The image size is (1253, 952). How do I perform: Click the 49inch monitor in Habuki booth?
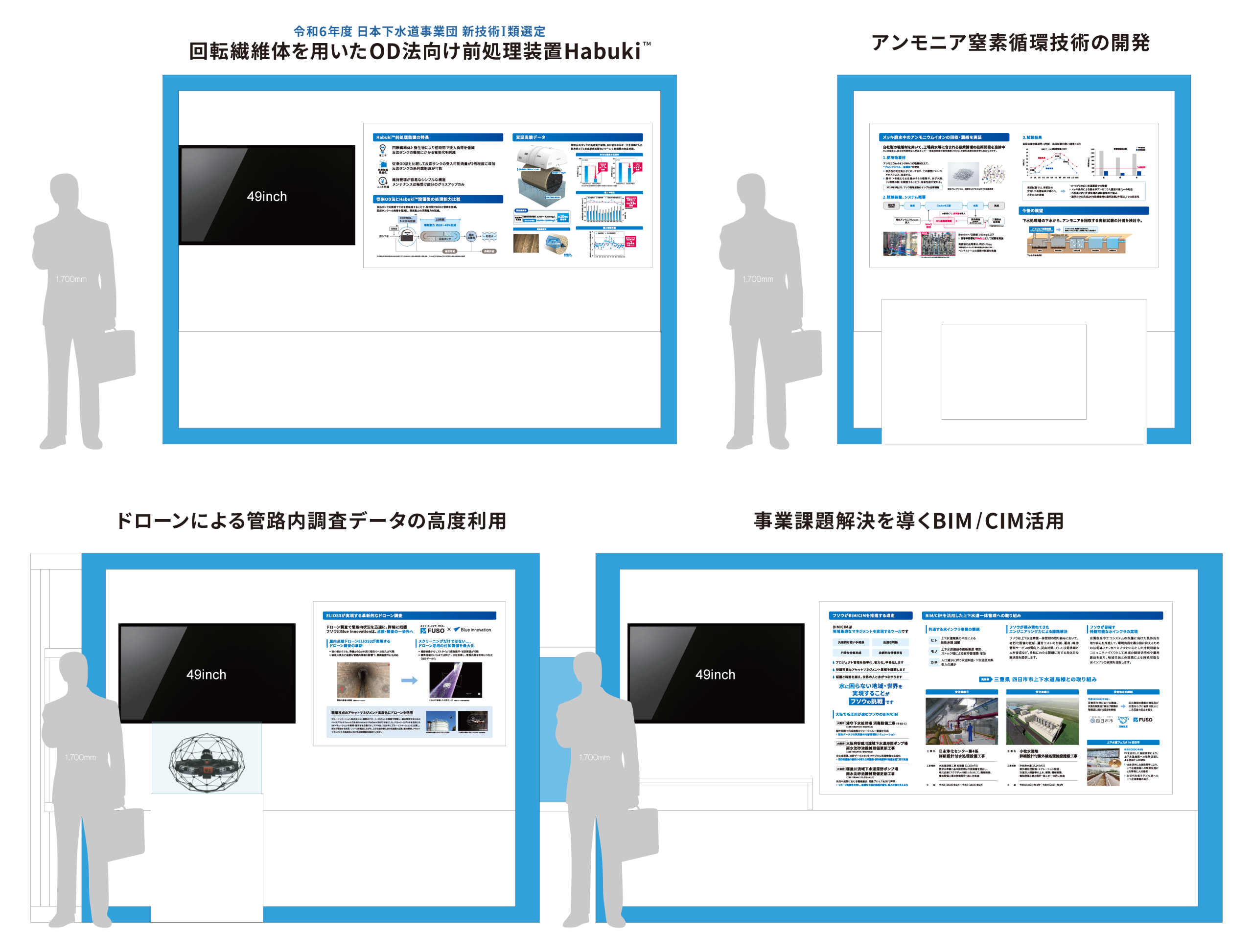click(x=266, y=196)
